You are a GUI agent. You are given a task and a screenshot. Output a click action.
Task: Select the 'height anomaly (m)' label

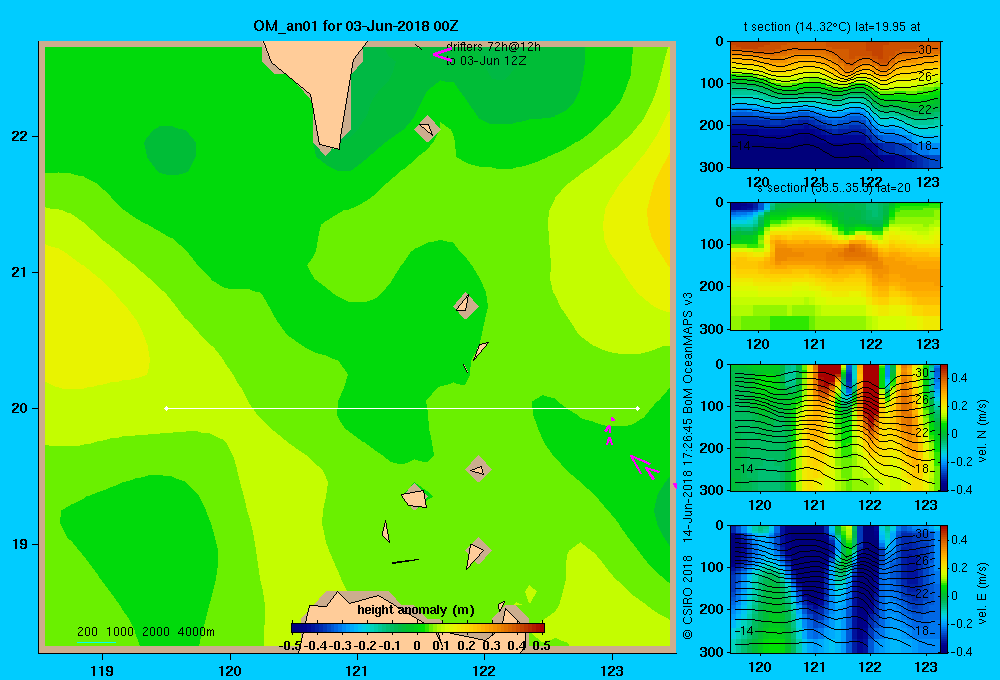(416, 610)
